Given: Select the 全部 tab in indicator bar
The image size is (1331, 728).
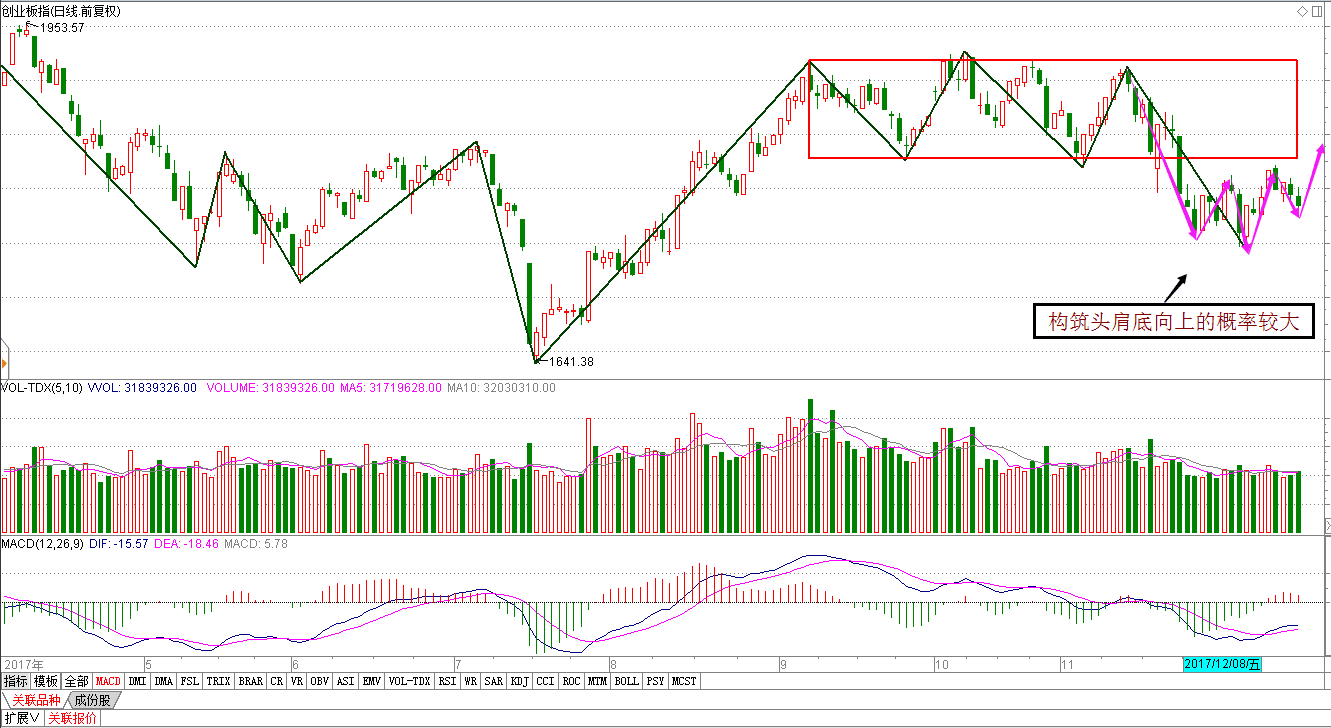Looking at the screenshot, I should [76, 681].
